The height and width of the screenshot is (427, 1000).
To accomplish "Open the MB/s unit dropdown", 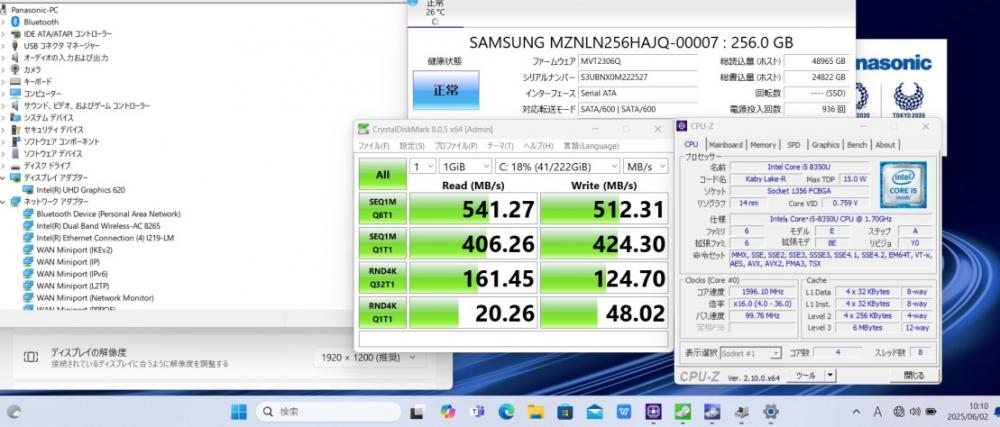I will point(645,166).
